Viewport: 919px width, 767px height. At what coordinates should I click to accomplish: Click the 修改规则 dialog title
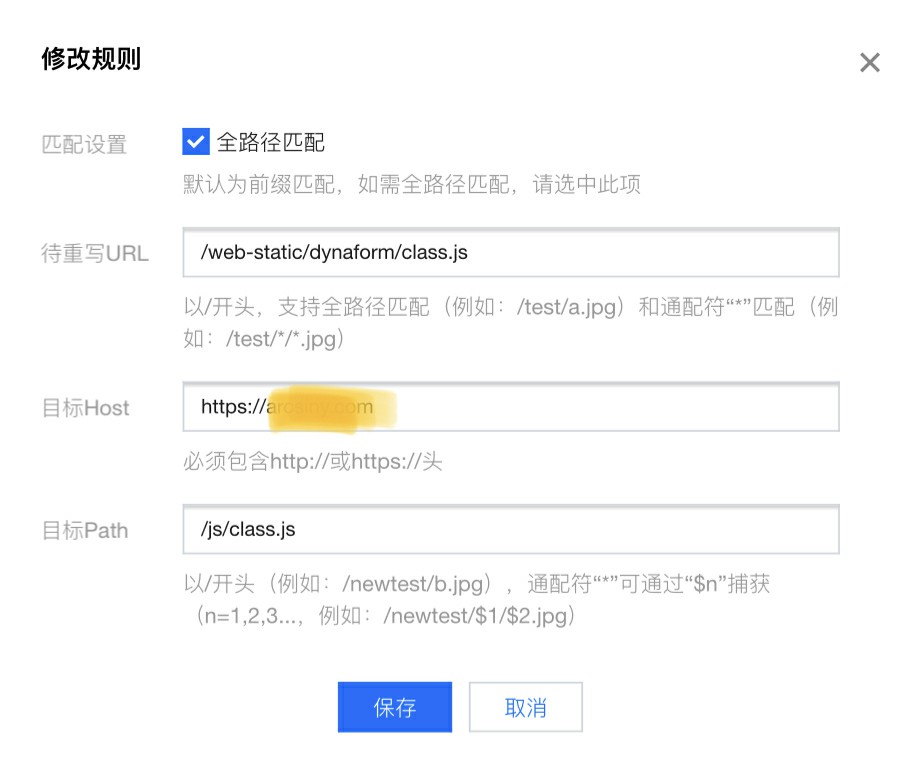91,60
